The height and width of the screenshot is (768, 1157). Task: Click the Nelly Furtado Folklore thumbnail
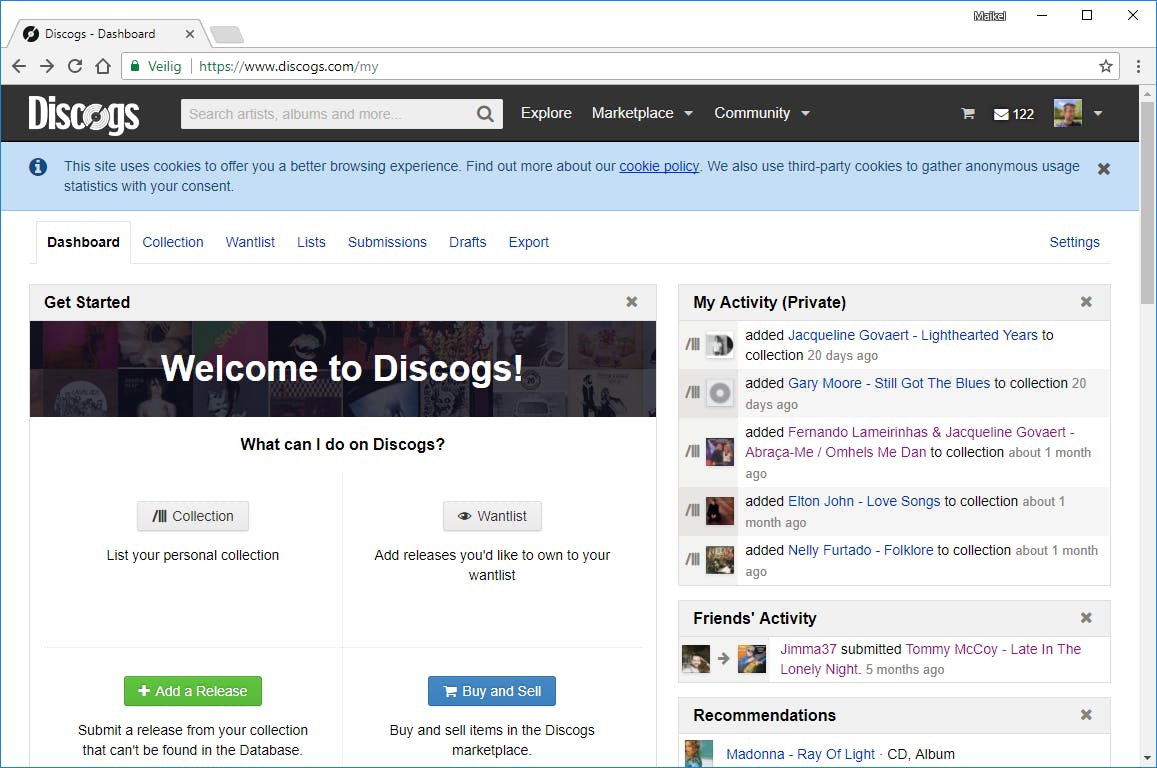click(x=720, y=560)
